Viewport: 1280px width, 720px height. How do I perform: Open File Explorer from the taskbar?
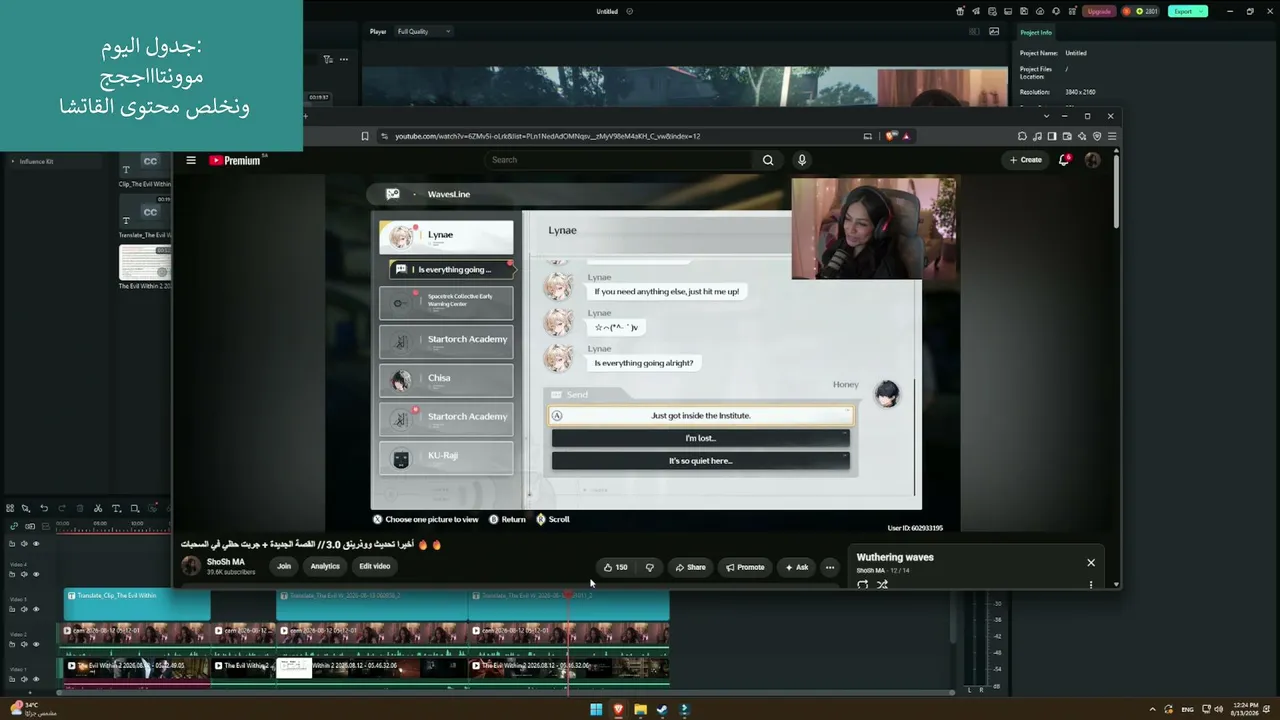point(640,710)
